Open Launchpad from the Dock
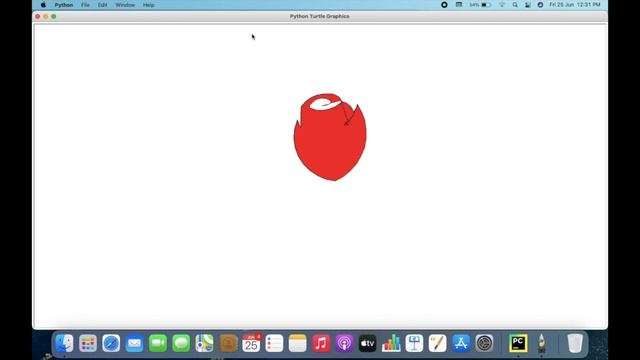Image resolution: width=640 pixels, height=360 pixels. 88,343
